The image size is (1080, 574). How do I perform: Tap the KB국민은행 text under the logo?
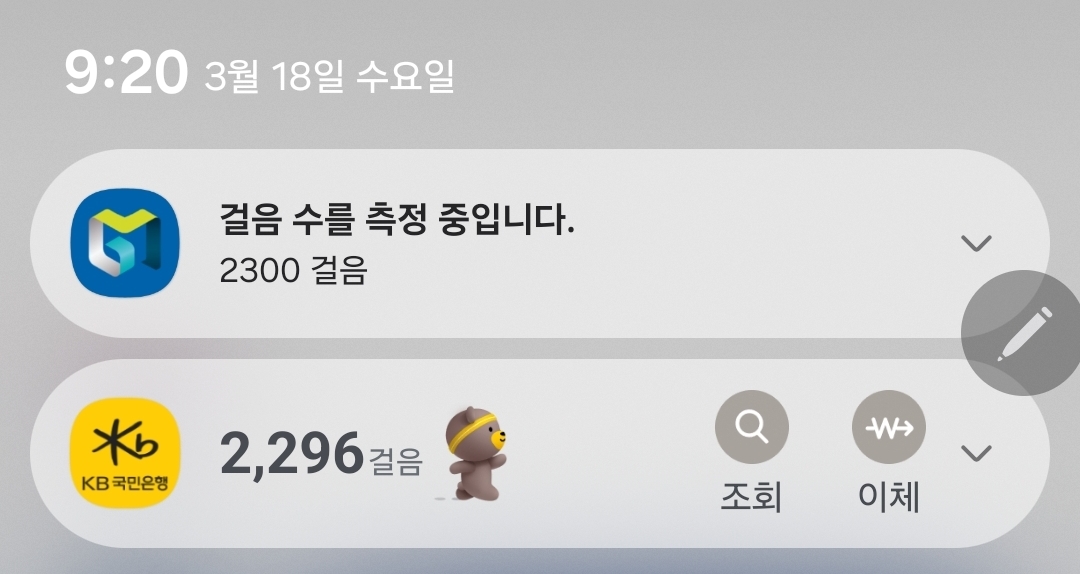click(x=125, y=483)
